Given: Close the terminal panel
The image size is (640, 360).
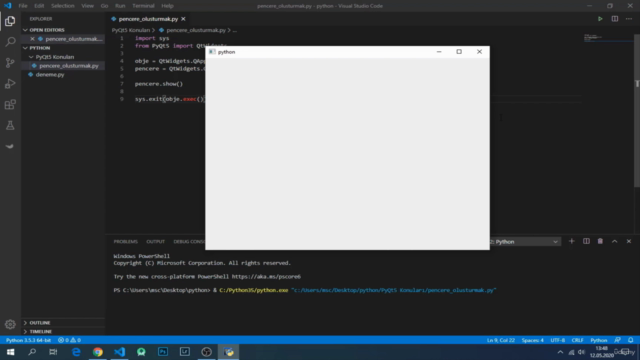Looking at the screenshot, I should point(629,241).
